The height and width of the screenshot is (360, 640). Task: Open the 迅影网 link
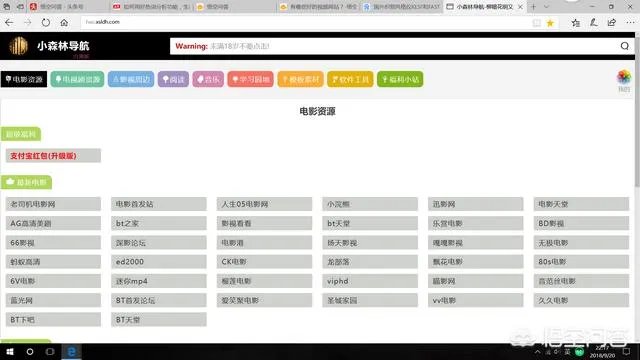click(476, 204)
